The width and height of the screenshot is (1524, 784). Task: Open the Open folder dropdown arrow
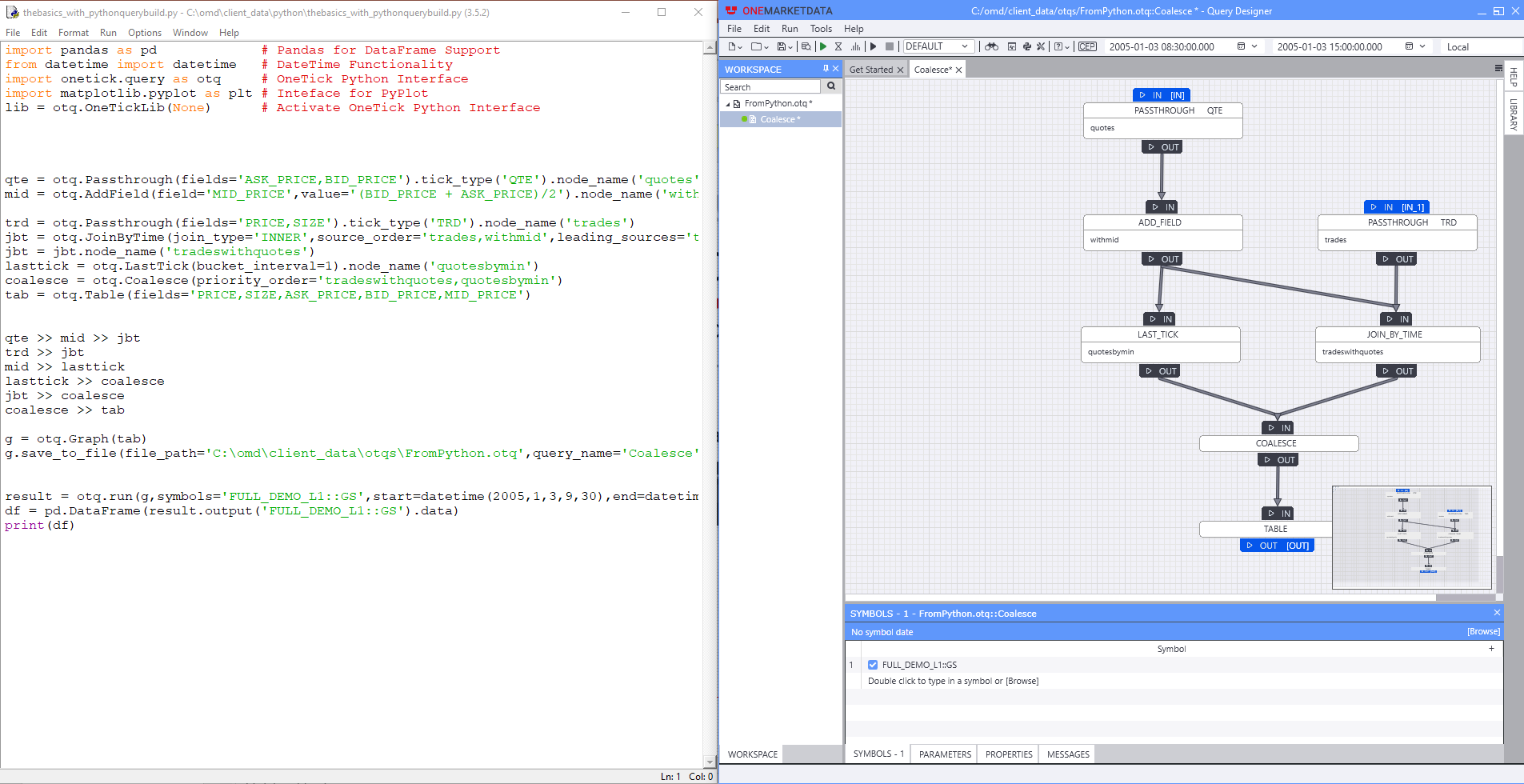pyautogui.click(x=766, y=47)
